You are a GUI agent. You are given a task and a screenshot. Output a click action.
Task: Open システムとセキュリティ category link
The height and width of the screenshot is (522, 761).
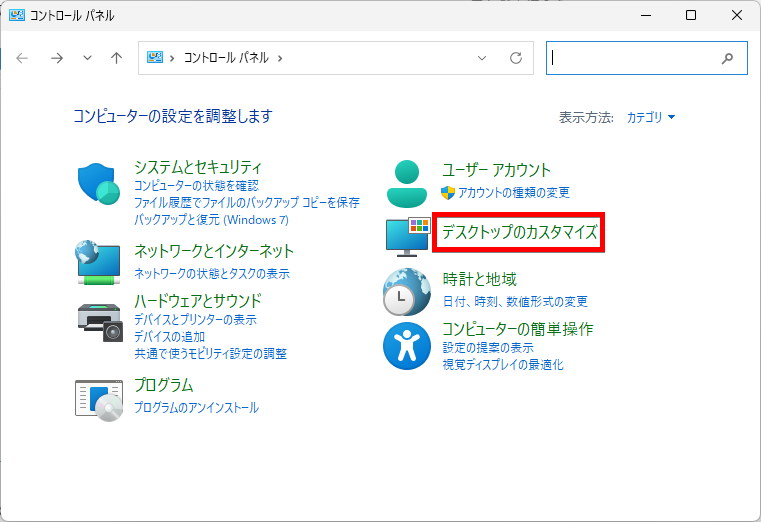(198, 167)
